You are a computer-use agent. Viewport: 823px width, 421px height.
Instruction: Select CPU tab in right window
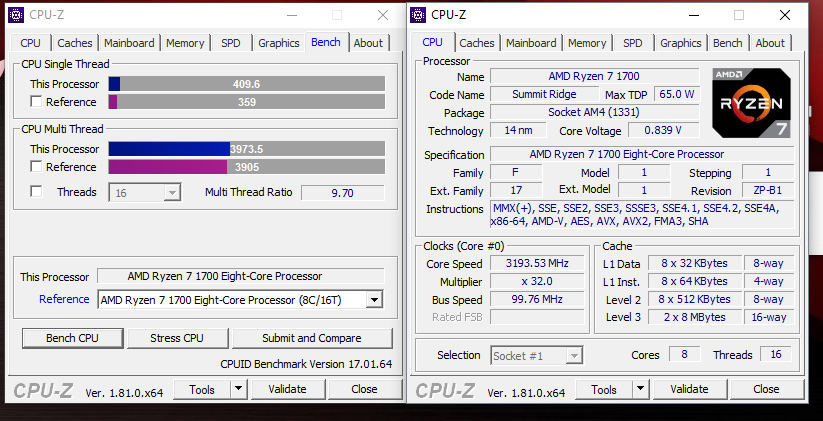click(432, 42)
